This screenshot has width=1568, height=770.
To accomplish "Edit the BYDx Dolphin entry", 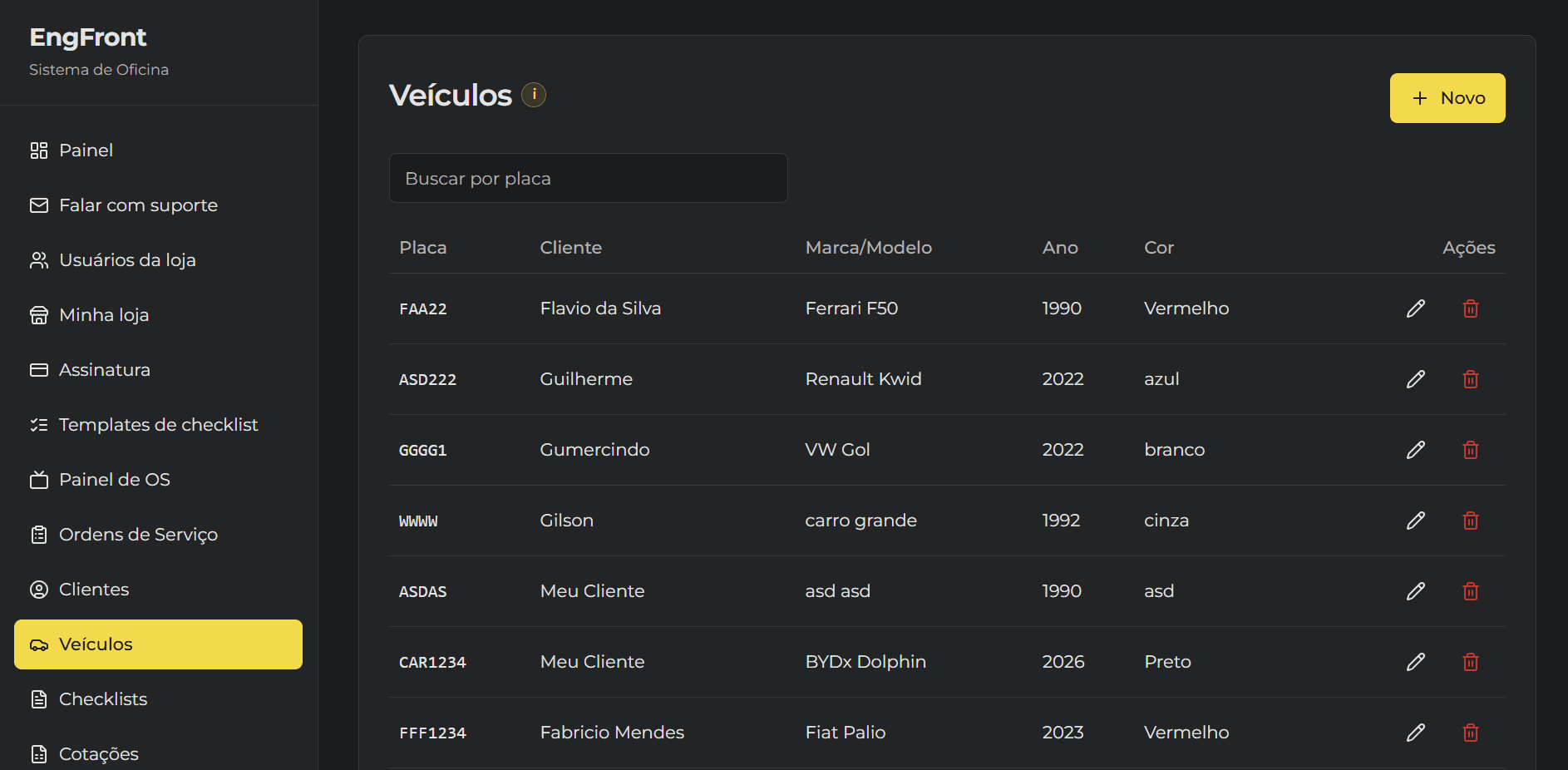I will pos(1416,662).
